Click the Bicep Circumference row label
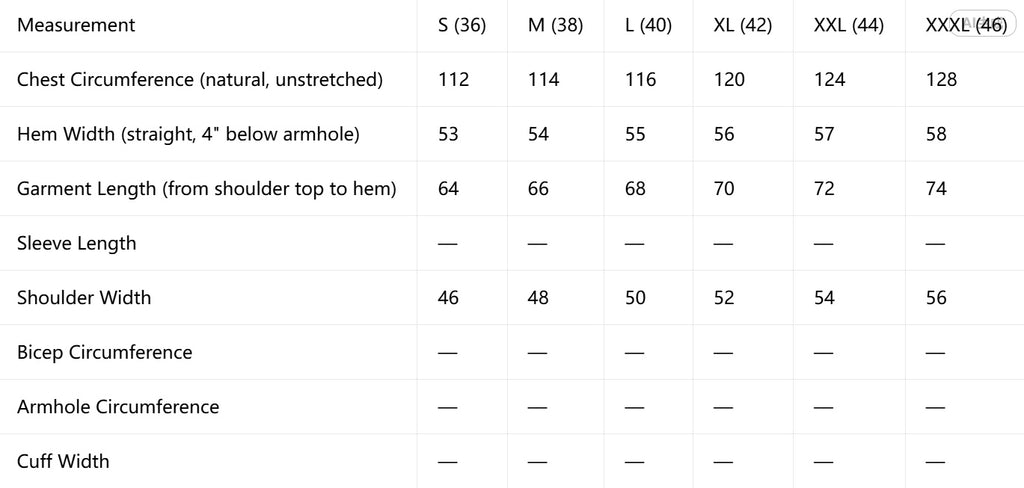The width and height of the screenshot is (1024, 488). coord(104,352)
